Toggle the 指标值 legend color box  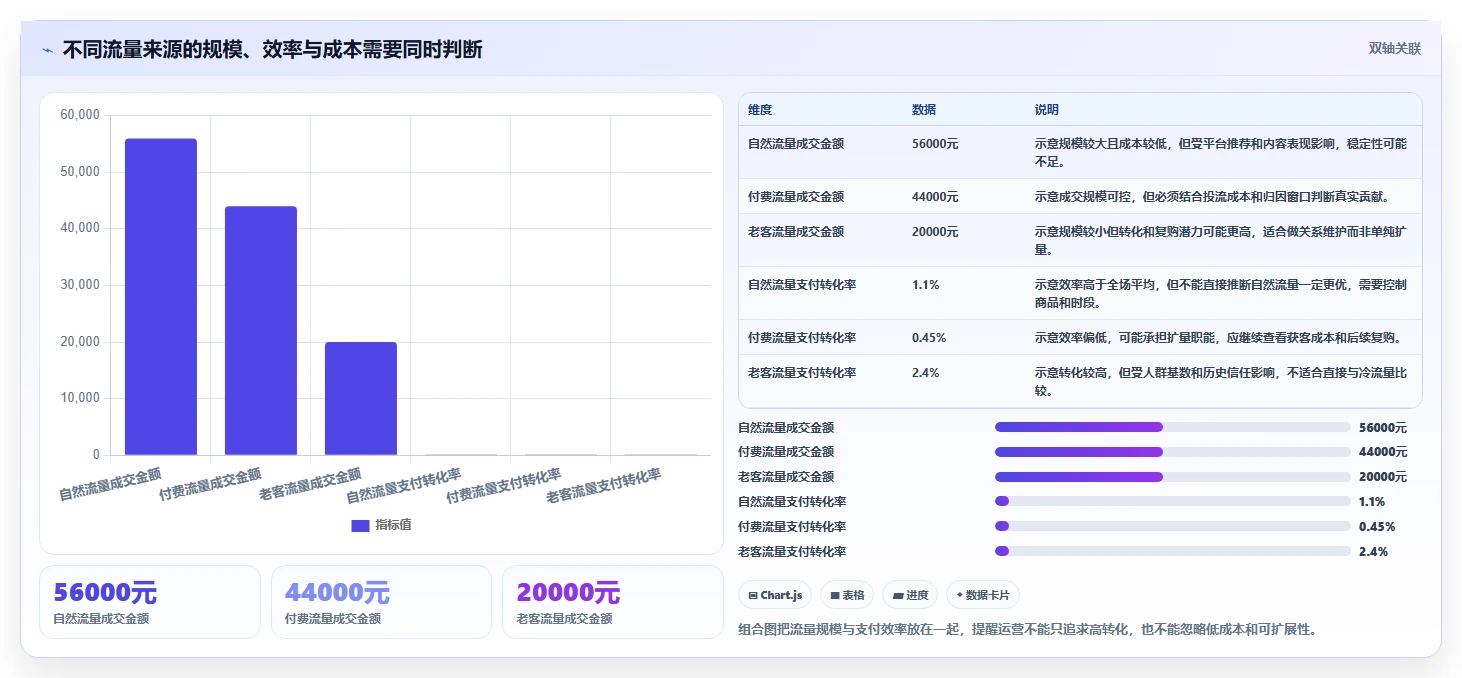tap(360, 525)
